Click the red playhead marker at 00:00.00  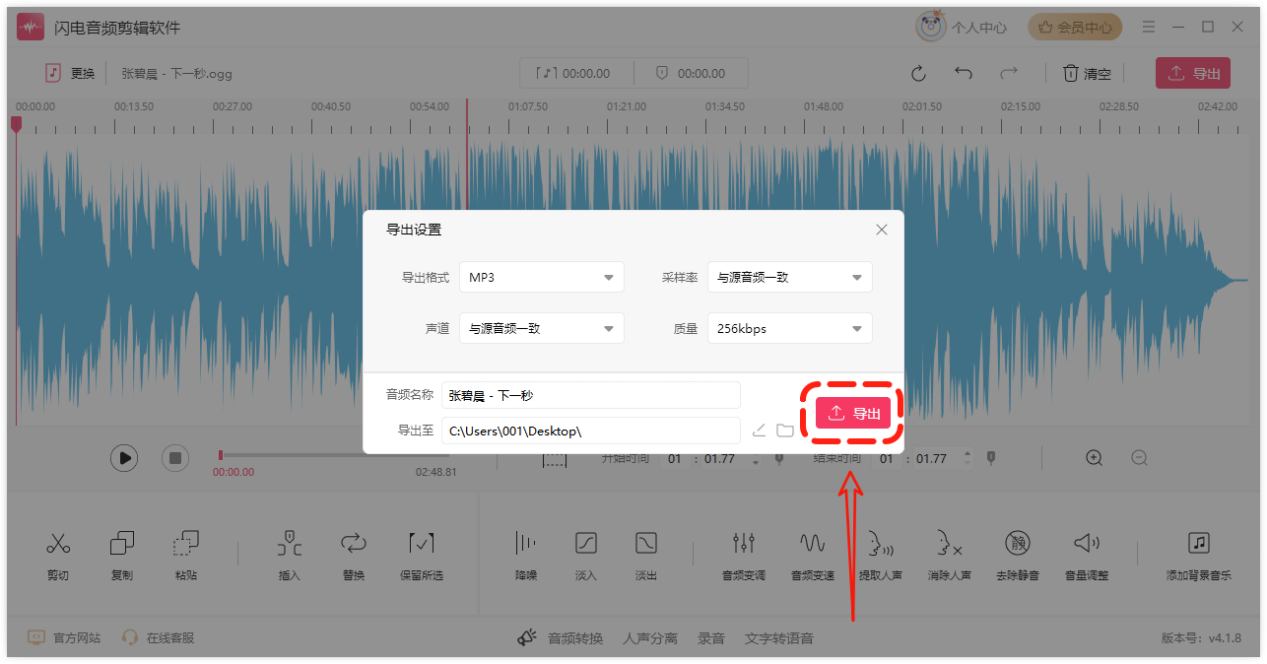coord(16,124)
